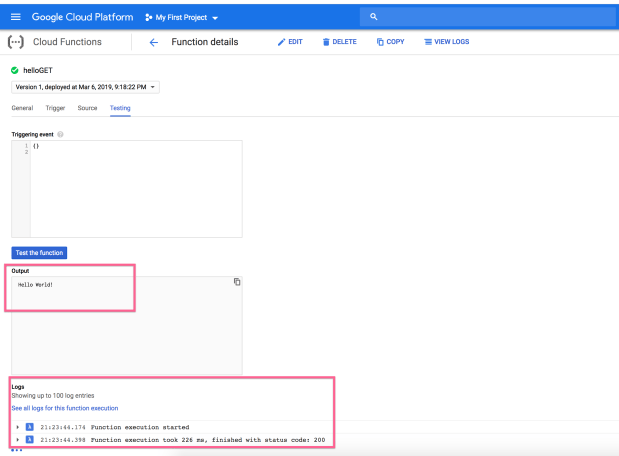Click the Test the function button
Image resolution: width=619 pixels, height=456 pixels.
[39, 253]
